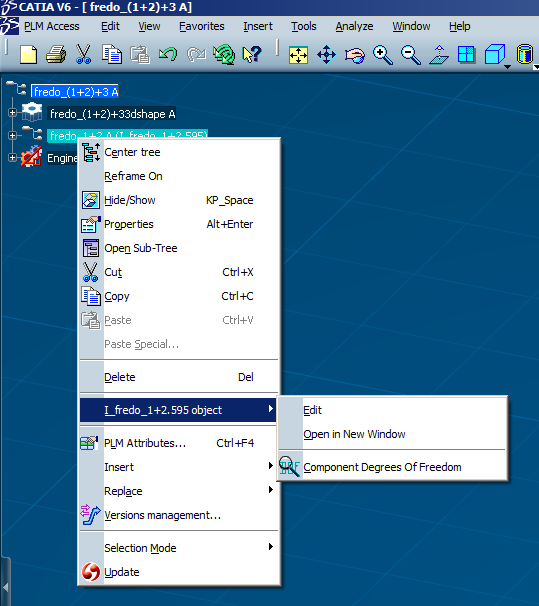
Task: Choose Component Degrees Of Freedom
Action: pos(392,467)
